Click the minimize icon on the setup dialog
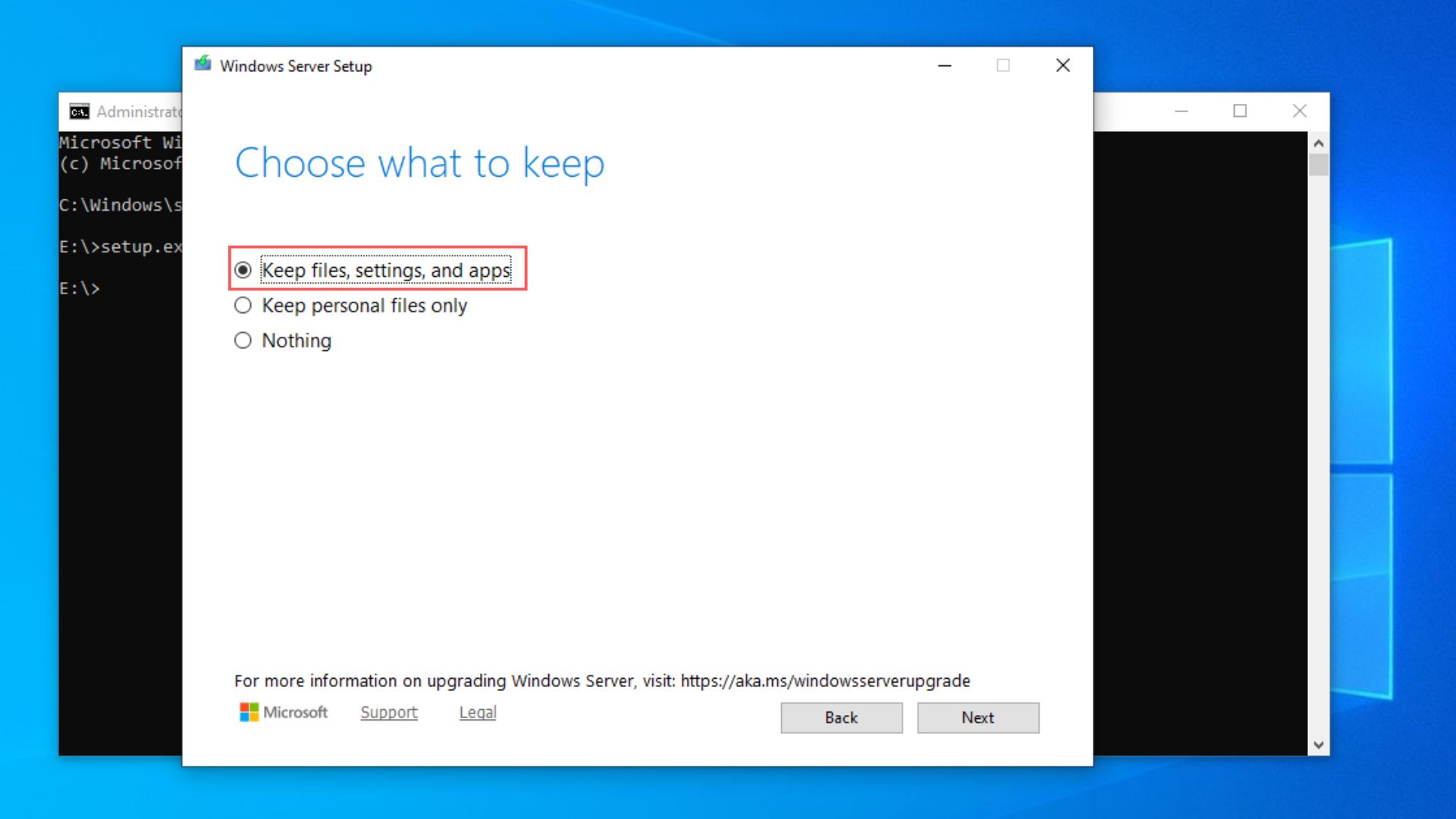The height and width of the screenshot is (819, 1456). tap(944, 65)
